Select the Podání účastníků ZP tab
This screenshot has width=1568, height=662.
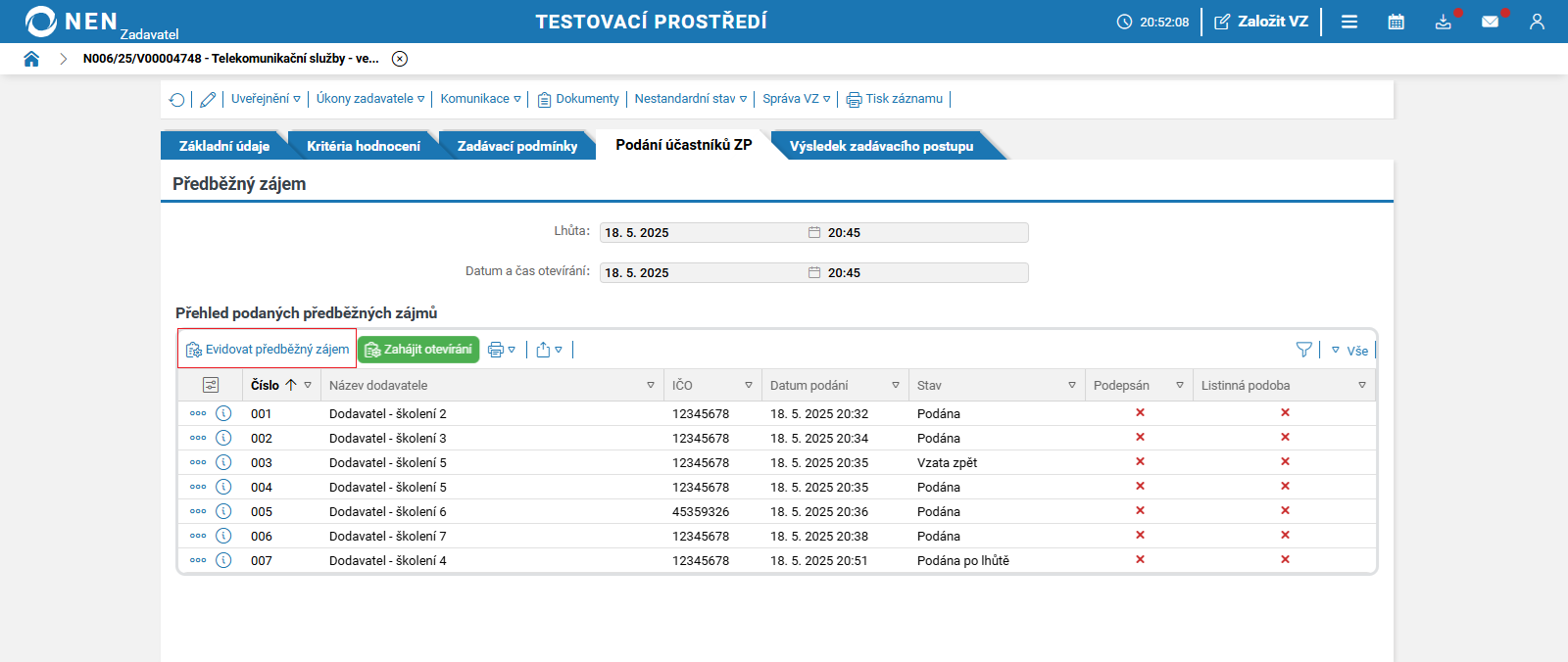coord(684,145)
